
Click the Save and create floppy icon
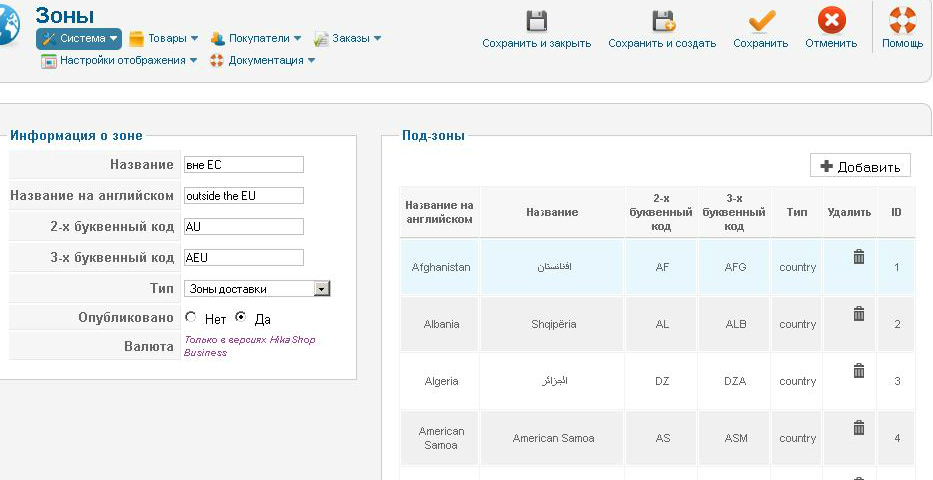pyautogui.click(x=663, y=20)
